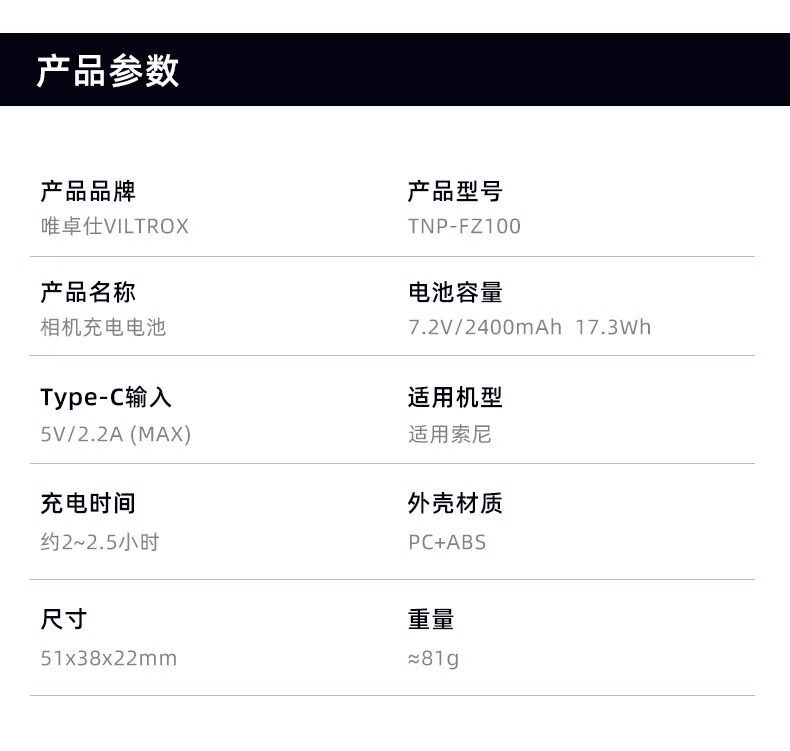Click the 7.2V/2400mAh 17.3Wh capacity value
This screenshot has height=751, width=790.
[530, 327]
